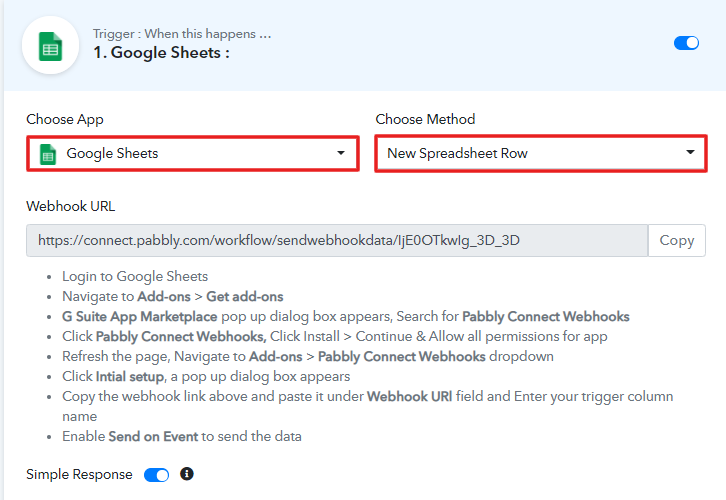Screen dimensions: 726x500
Task: Click the 'Enable Send on Event' instruction line
Action: (x=182, y=436)
